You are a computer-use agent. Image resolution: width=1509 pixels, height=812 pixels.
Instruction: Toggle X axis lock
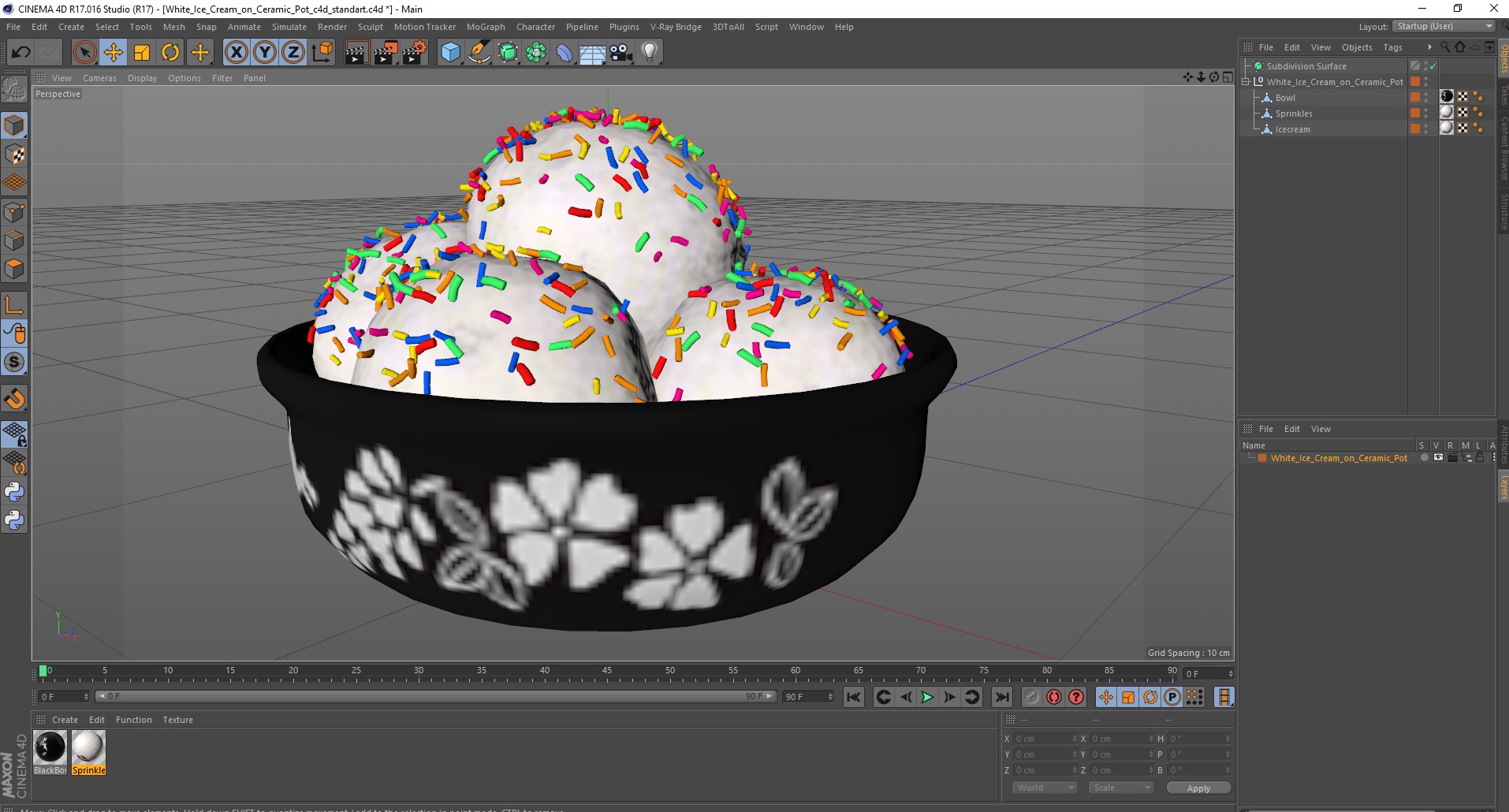point(236,53)
